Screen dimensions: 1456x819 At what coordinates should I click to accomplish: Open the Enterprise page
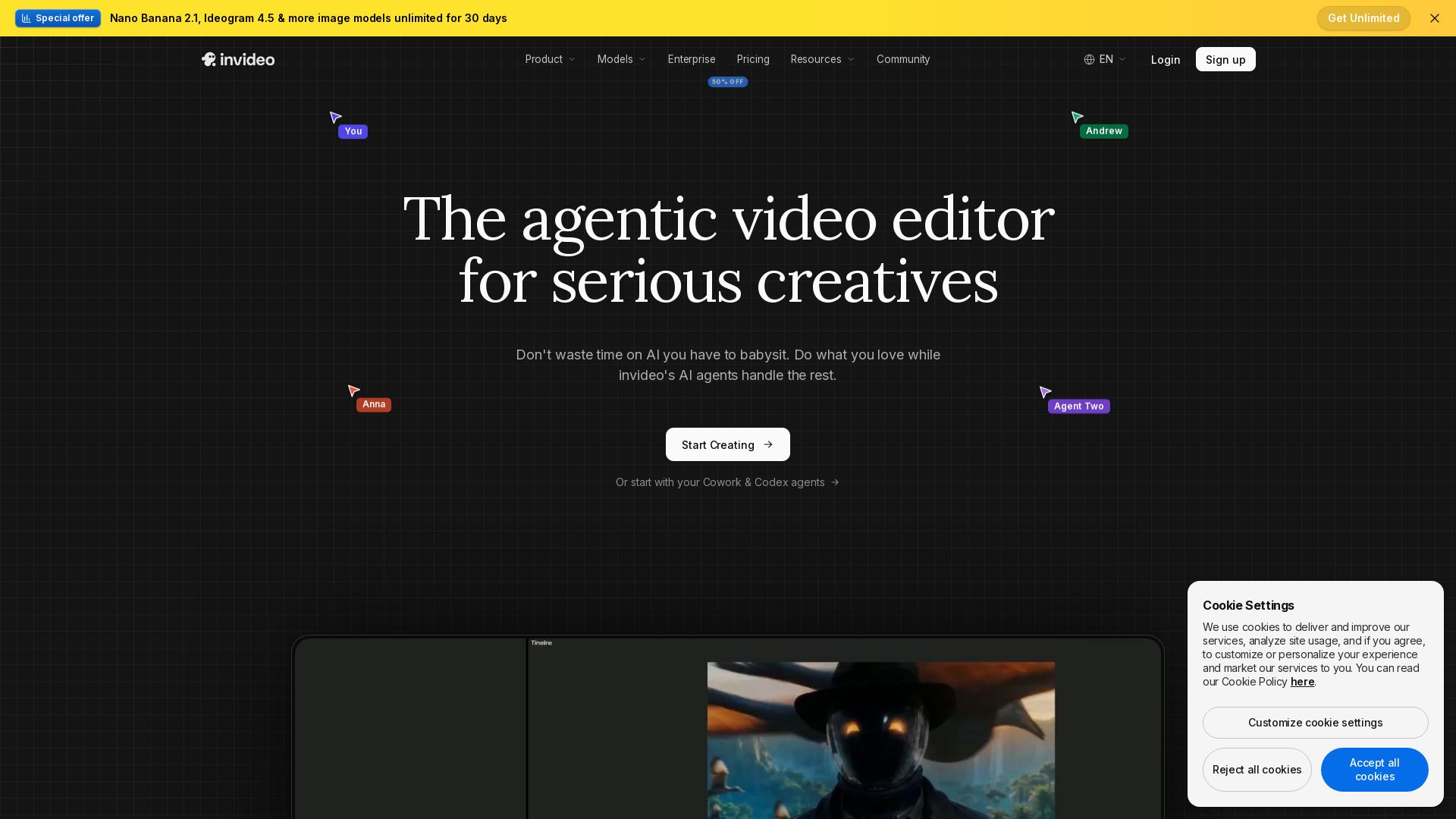point(692,59)
